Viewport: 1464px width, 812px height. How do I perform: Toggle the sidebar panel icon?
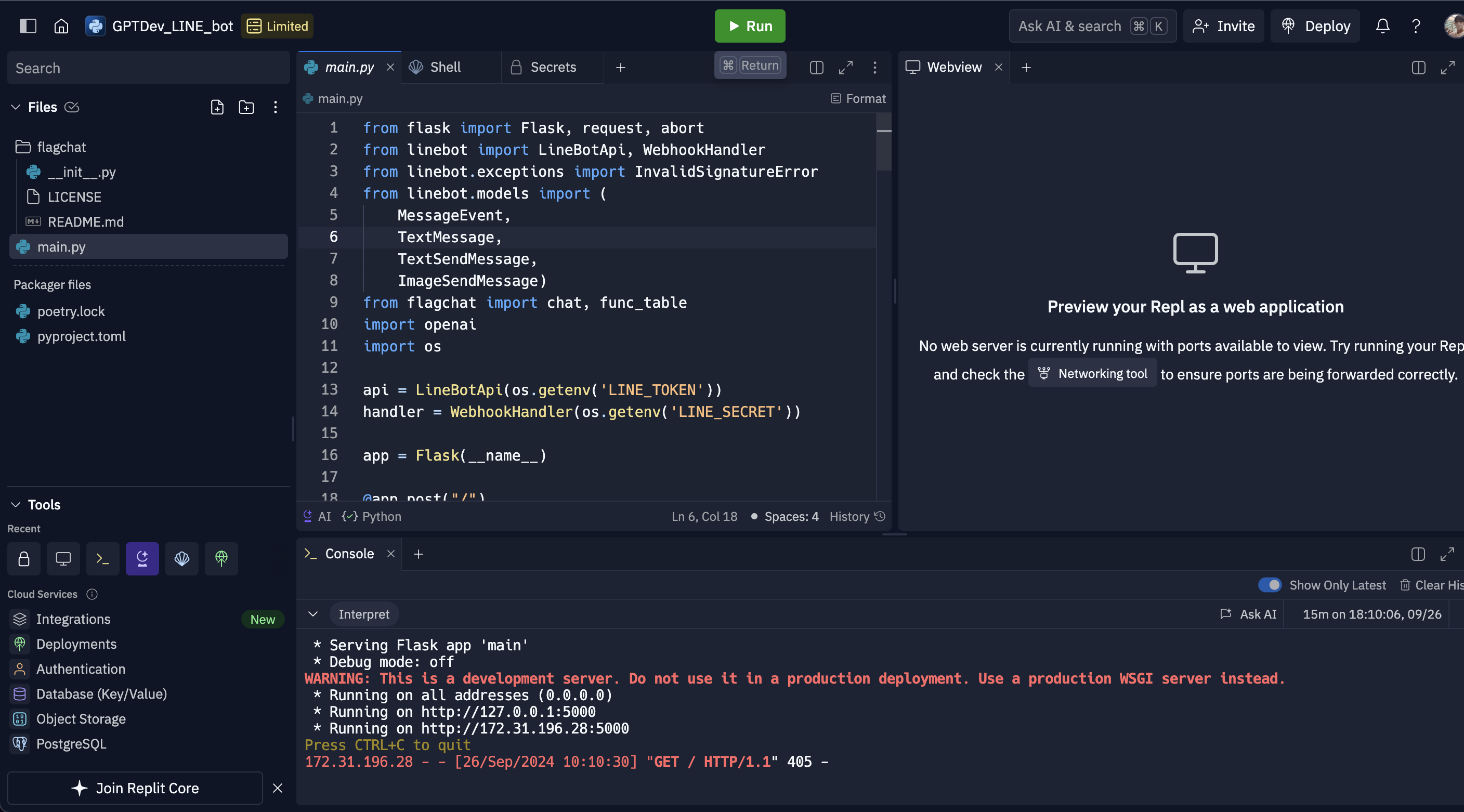28,26
